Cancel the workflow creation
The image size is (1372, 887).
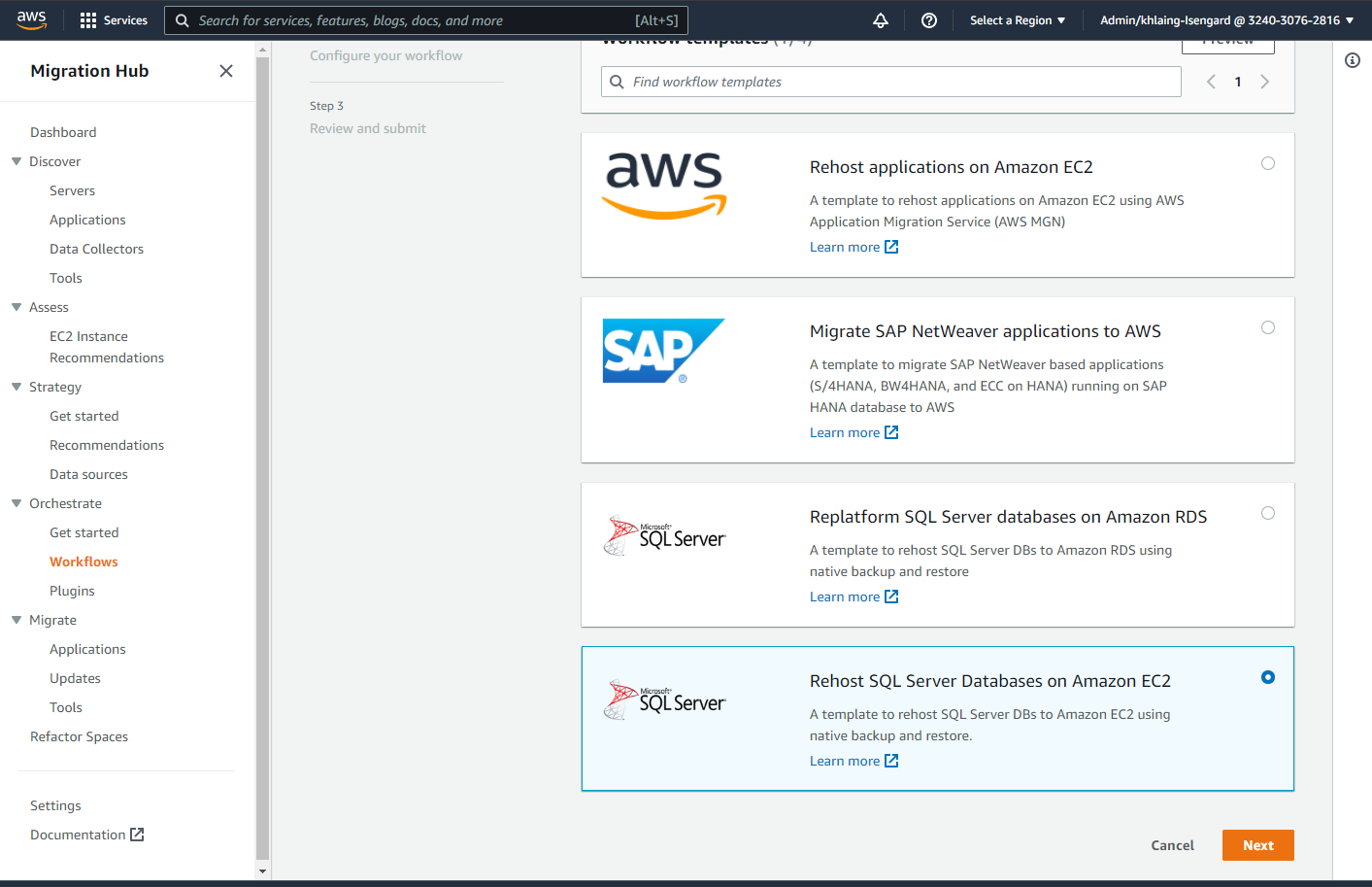coord(1173,845)
